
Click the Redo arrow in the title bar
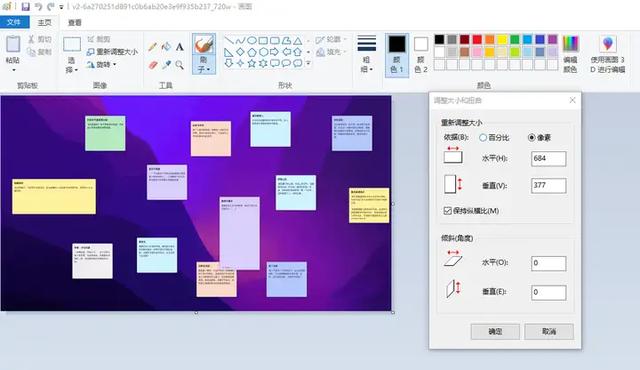pos(51,7)
